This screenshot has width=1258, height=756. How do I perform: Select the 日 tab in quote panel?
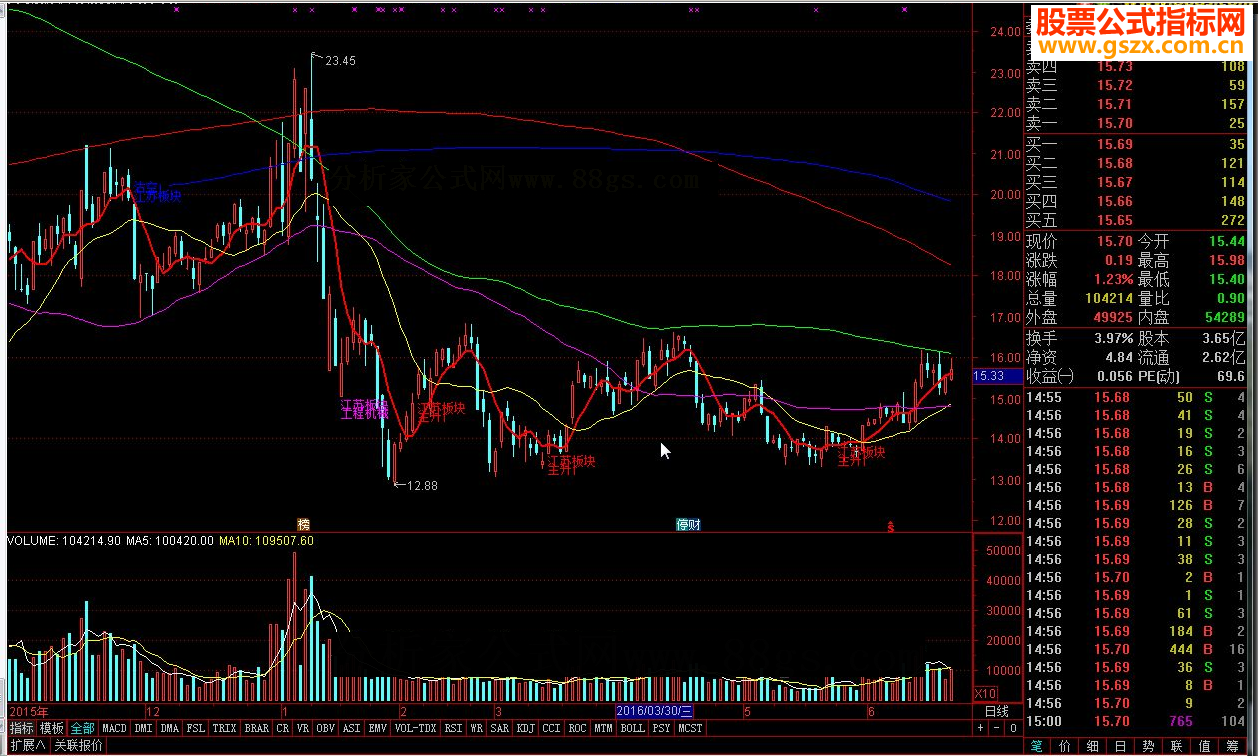click(x=1121, y=746)
